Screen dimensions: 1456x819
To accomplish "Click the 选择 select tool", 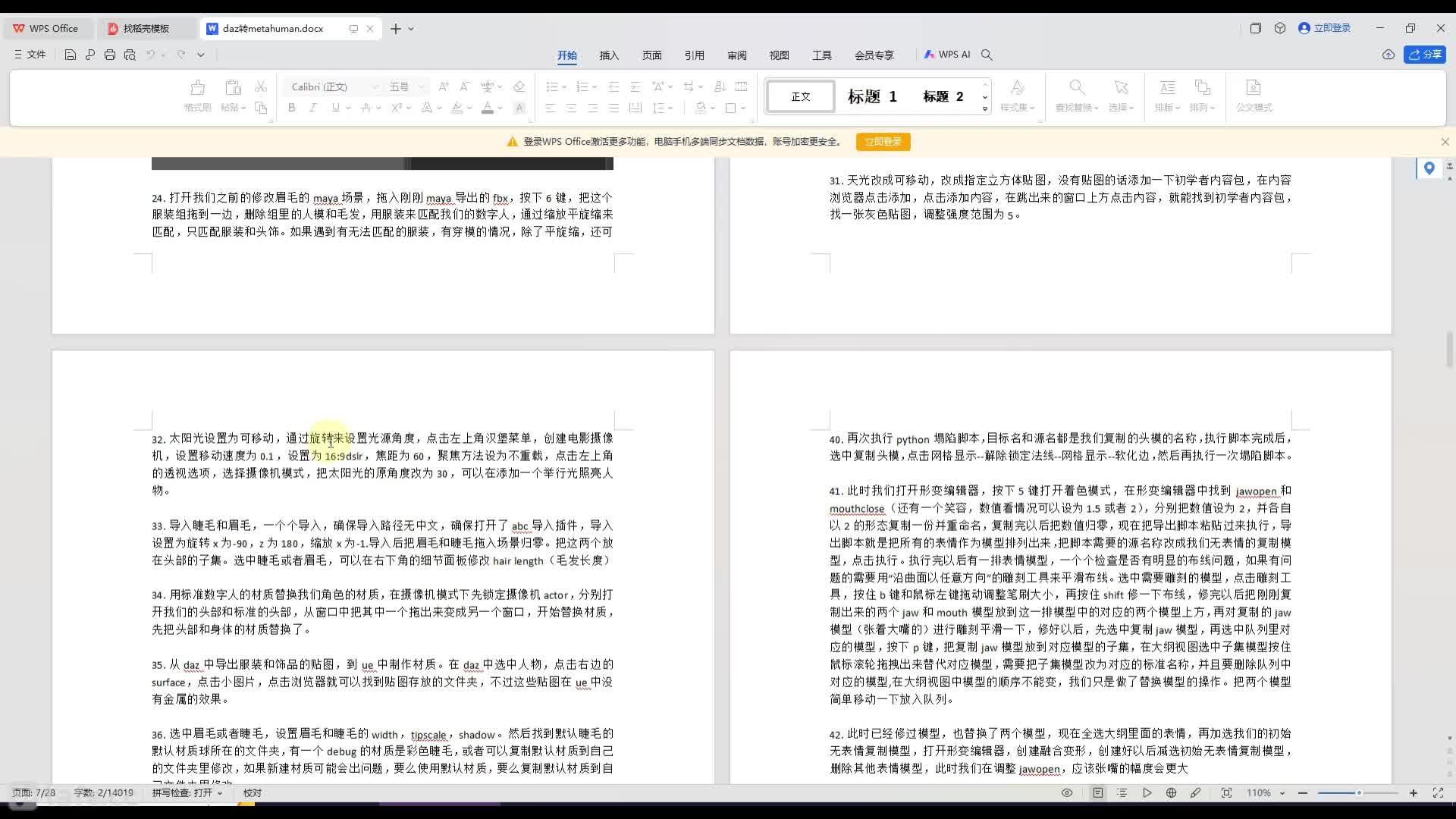I will click(x=1121, y=96).
